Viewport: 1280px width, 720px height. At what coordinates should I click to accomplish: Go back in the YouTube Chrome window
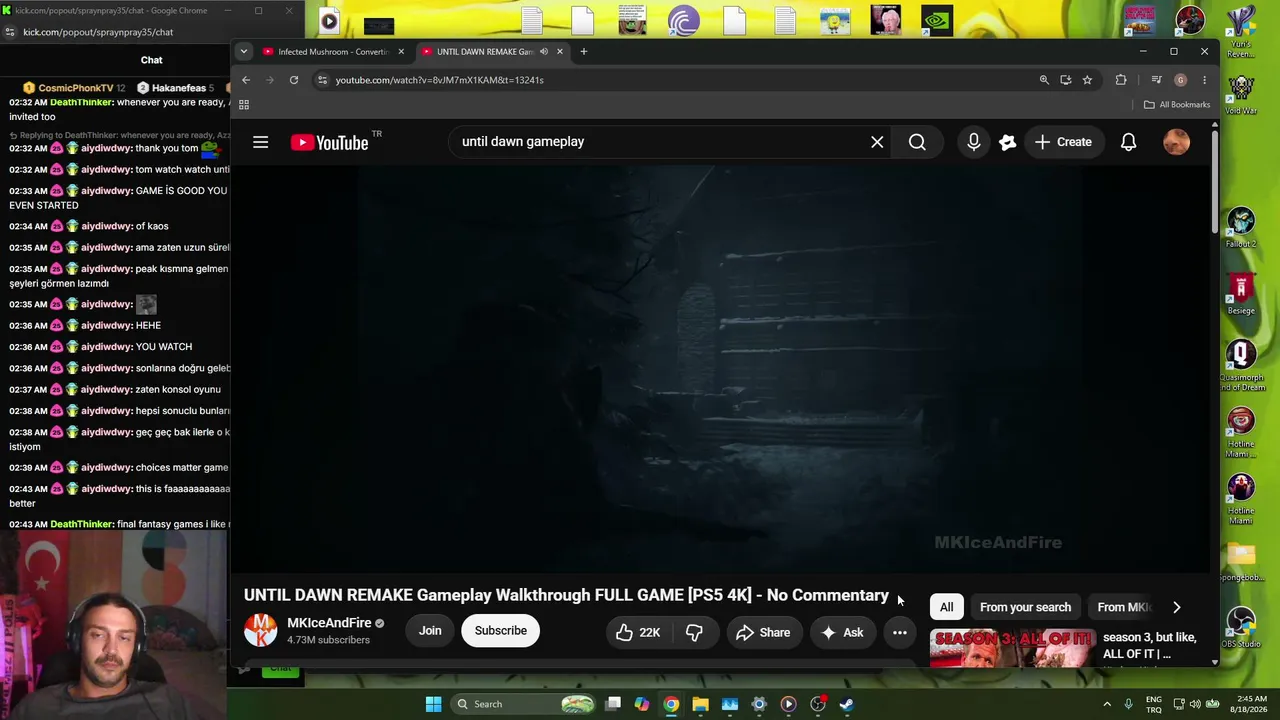click(246, 80)
